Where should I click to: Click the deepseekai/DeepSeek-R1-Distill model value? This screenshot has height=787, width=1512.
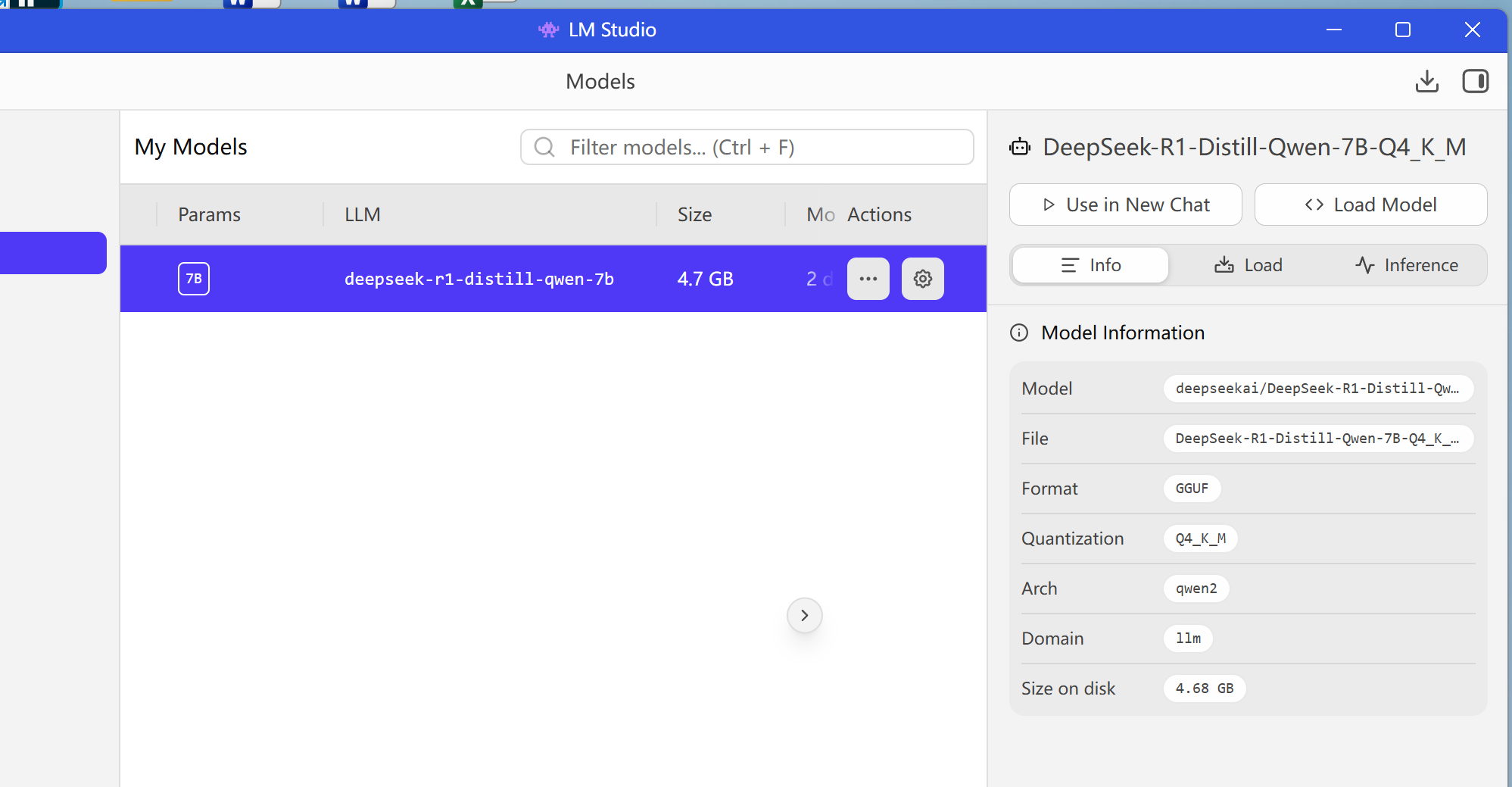coord(1318,389)
